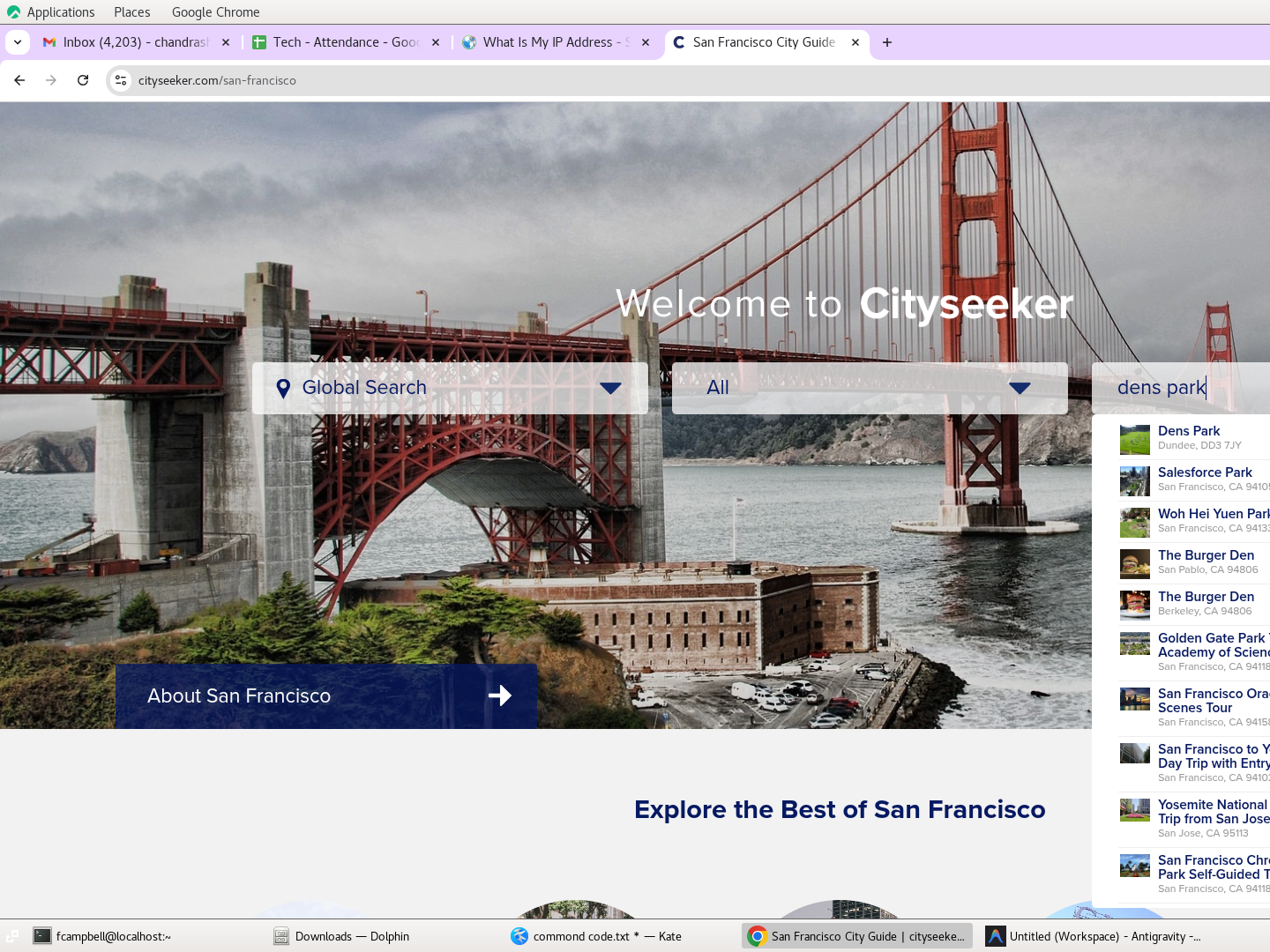Open the Applications menu
Viewport: 1270px width, 952px height.
[x=51, y=12]
